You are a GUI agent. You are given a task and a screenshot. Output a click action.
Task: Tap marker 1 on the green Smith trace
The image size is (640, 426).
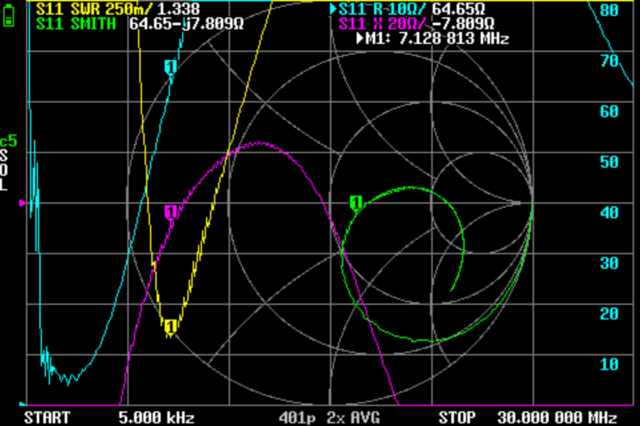(x=355, y=204)
